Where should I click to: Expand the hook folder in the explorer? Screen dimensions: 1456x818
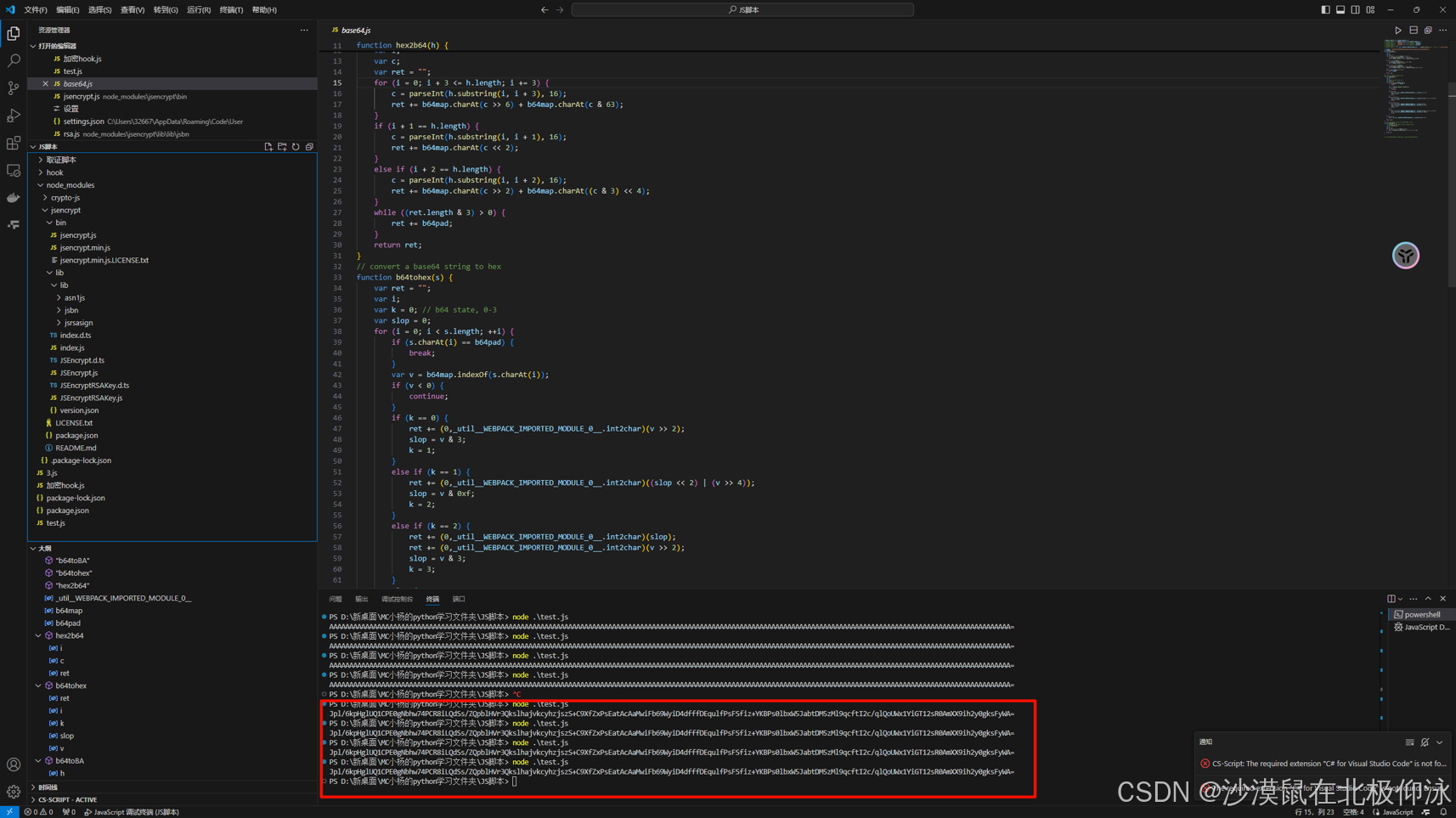(54, 172)
